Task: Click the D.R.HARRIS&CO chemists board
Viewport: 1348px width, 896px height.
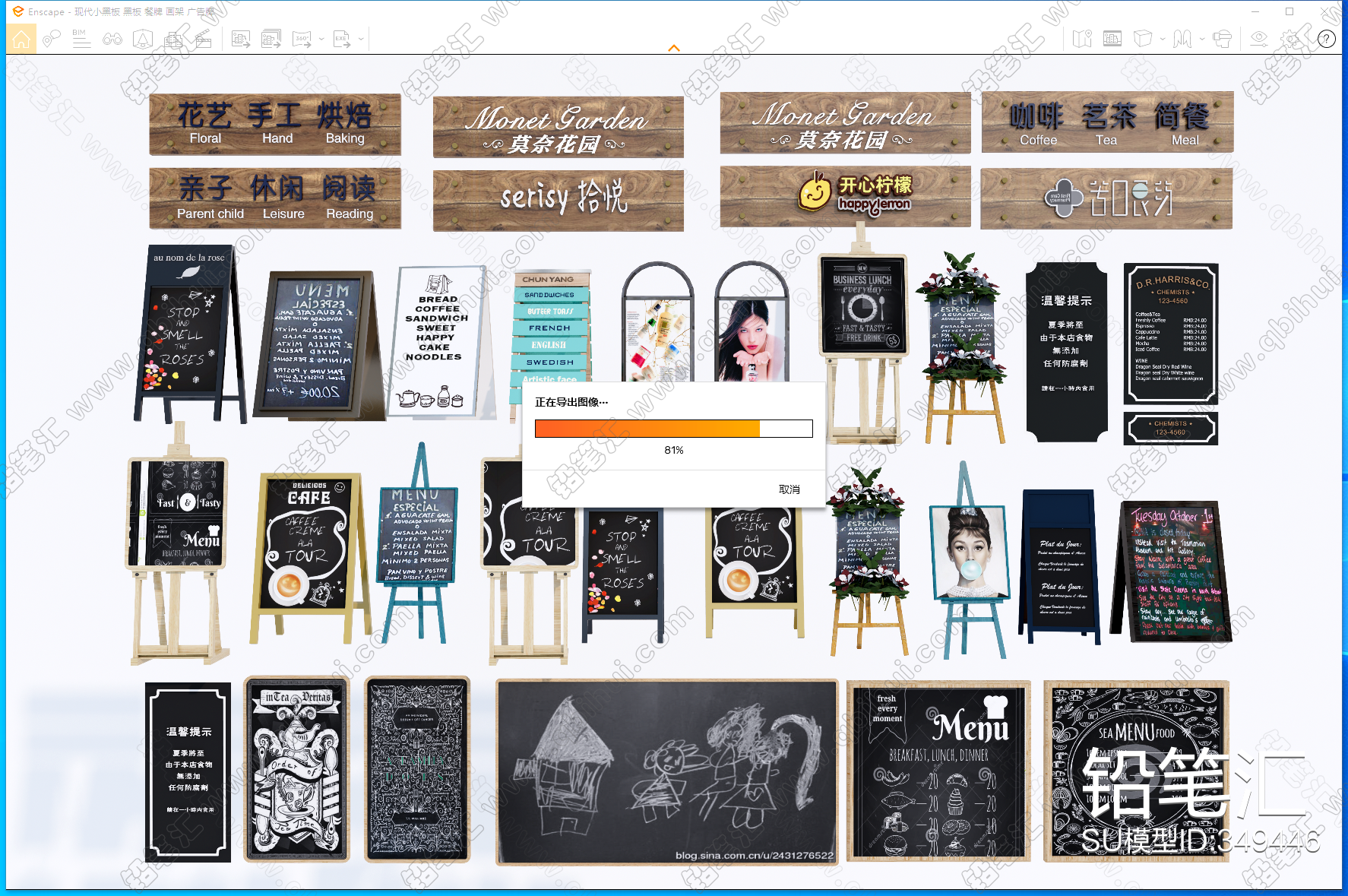Action: tap(1171, 334)
